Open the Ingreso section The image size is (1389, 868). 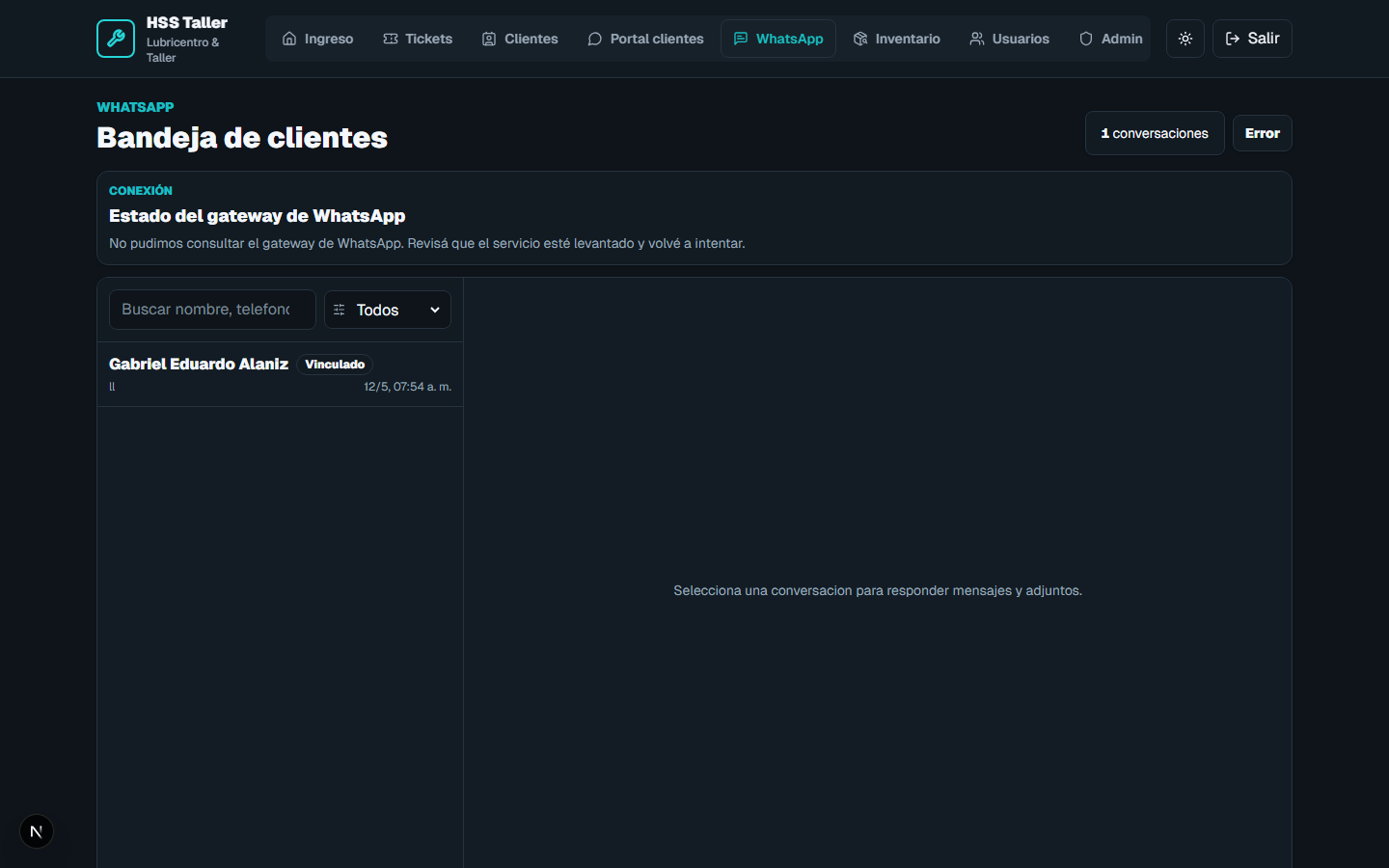point(317,39)
